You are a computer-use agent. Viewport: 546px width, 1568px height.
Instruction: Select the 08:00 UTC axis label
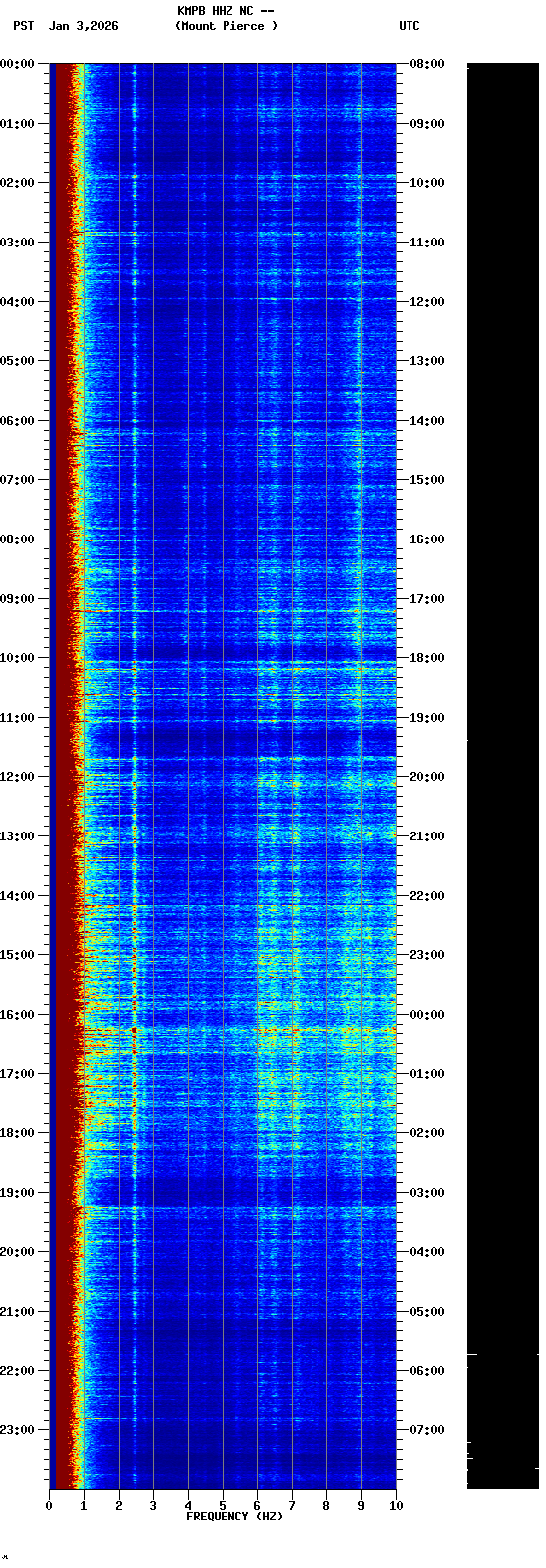coord(427,64)
